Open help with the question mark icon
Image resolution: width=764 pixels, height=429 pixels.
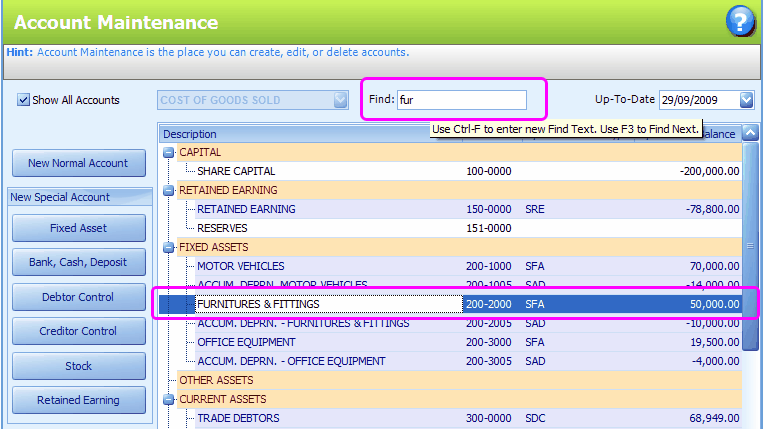[x=740, y=20]
